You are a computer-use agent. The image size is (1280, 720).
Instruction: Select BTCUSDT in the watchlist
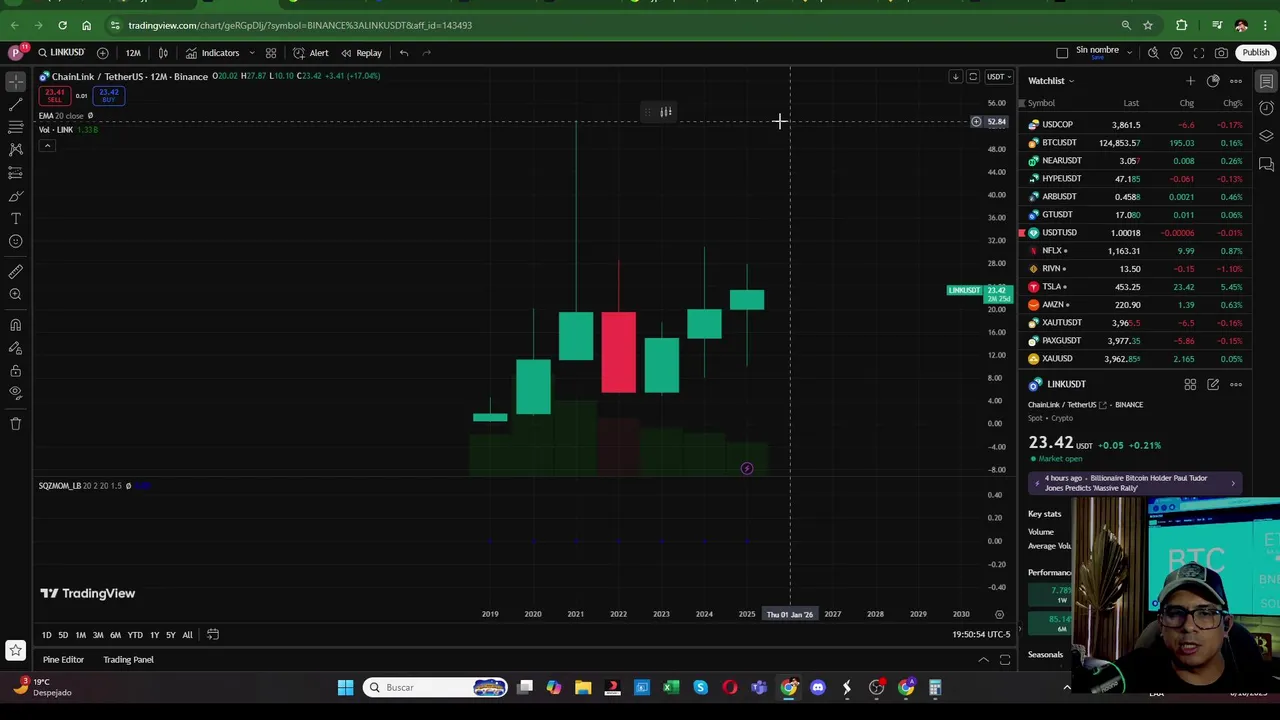coord(1134,143)
